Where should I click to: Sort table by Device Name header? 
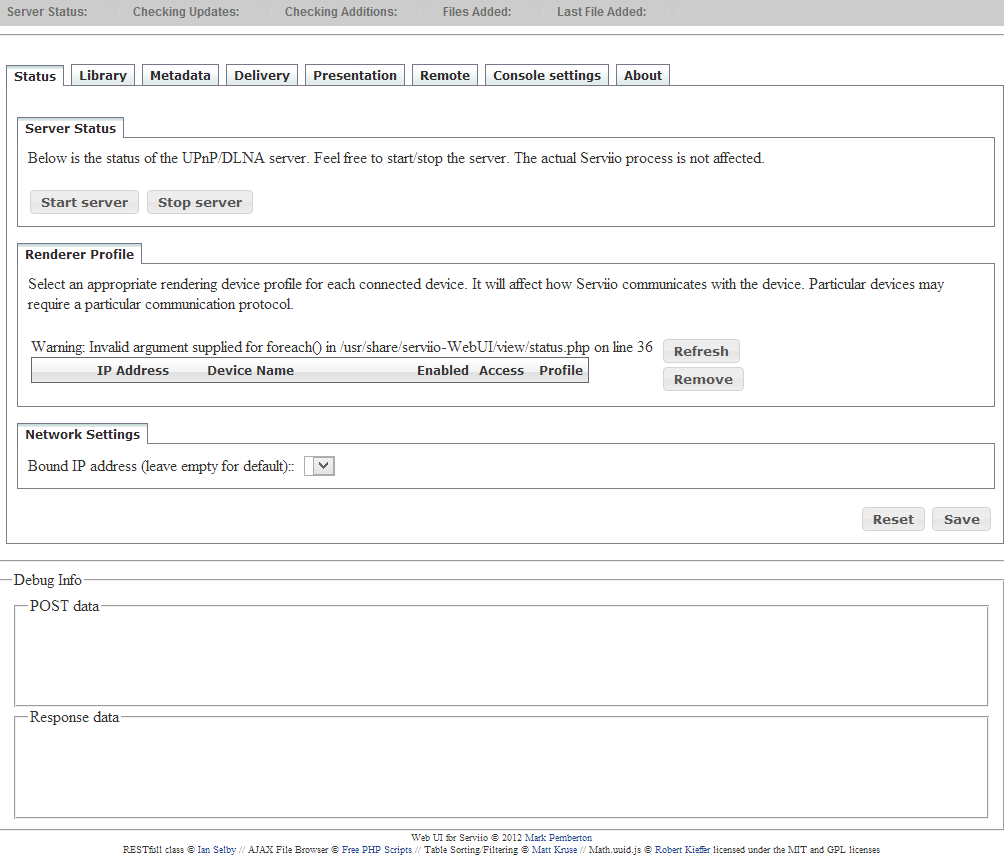[x=250, y=370]
